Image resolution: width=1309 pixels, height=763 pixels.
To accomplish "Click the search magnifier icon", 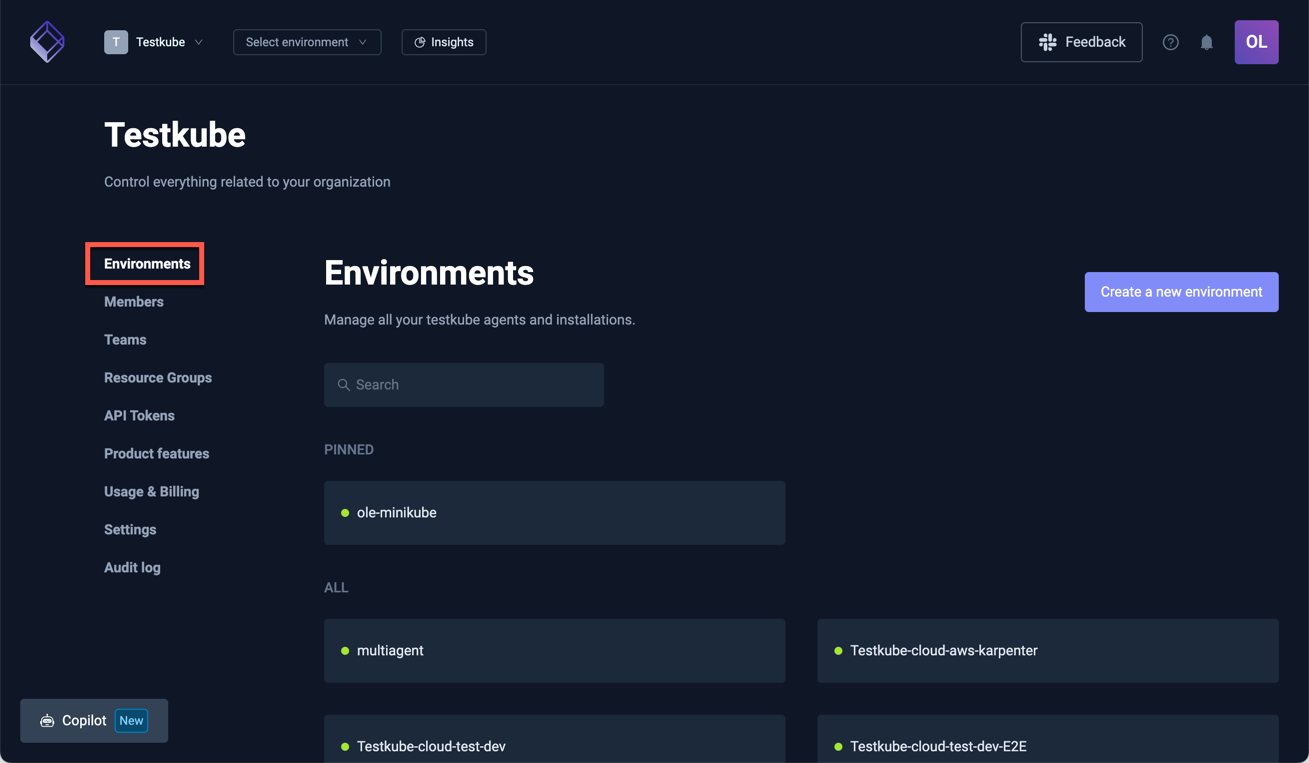I will [x=343, y=384].
